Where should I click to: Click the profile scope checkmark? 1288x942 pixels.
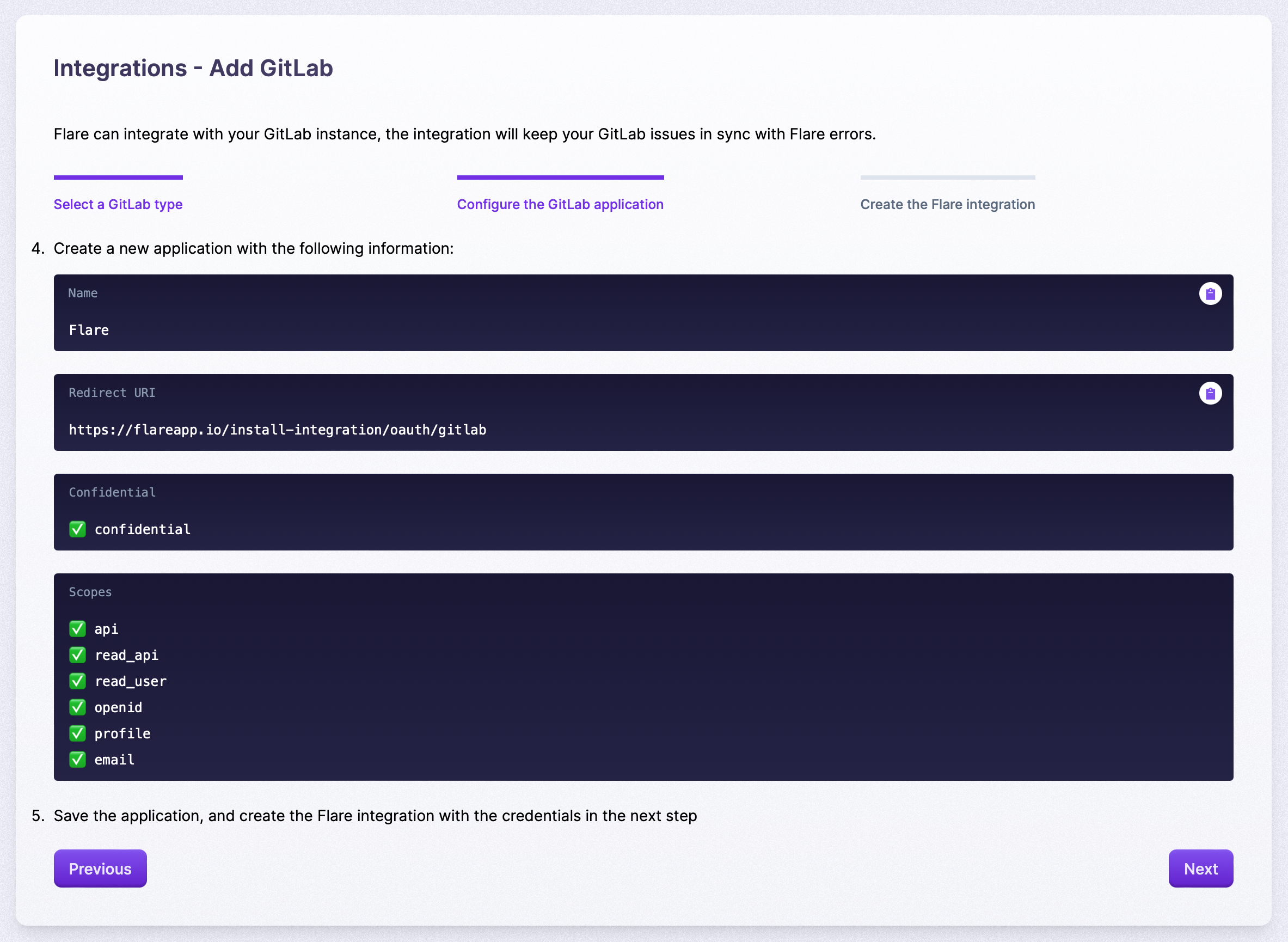click(77, 734)
